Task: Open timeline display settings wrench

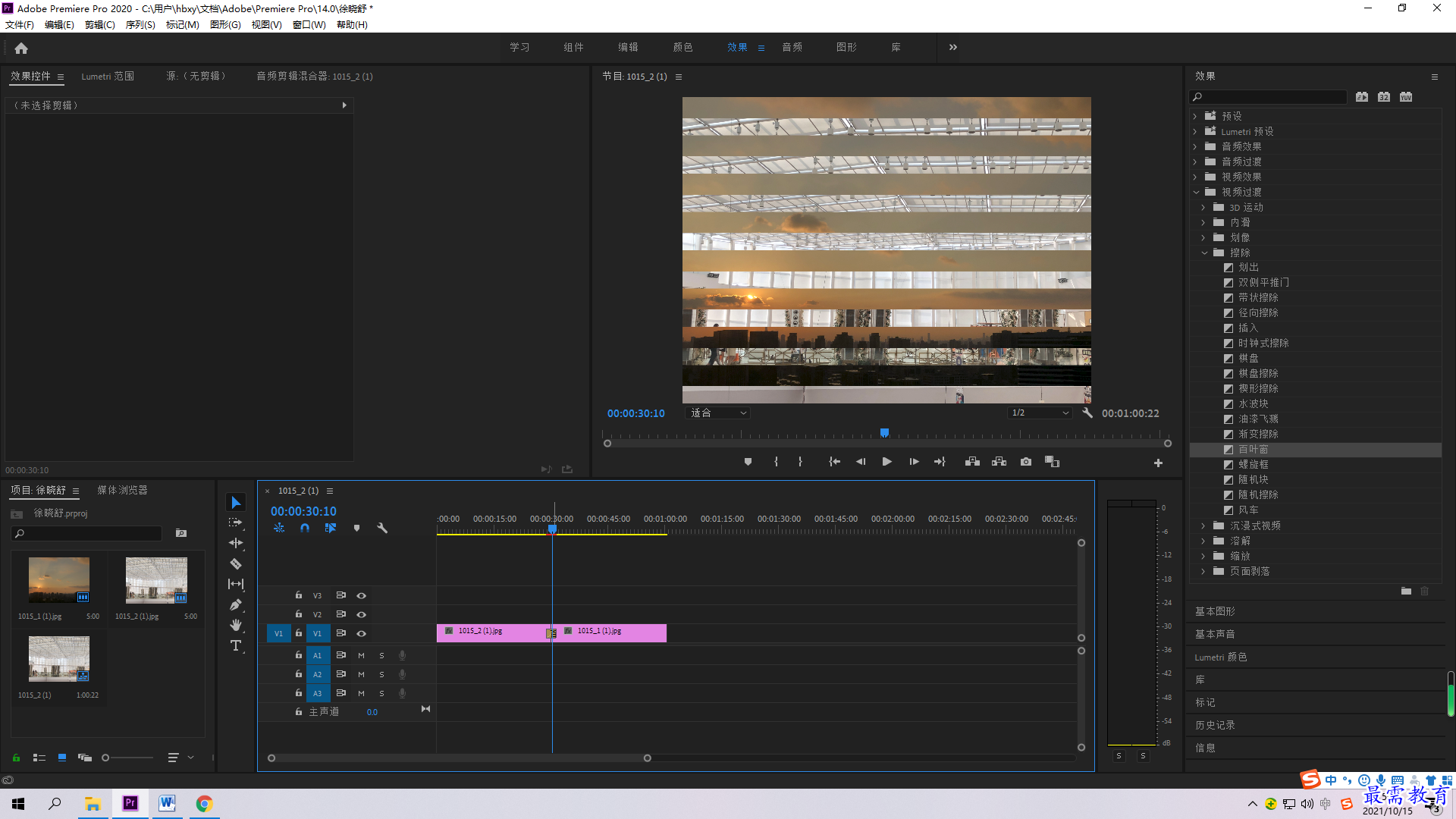Action: [382, 528]
